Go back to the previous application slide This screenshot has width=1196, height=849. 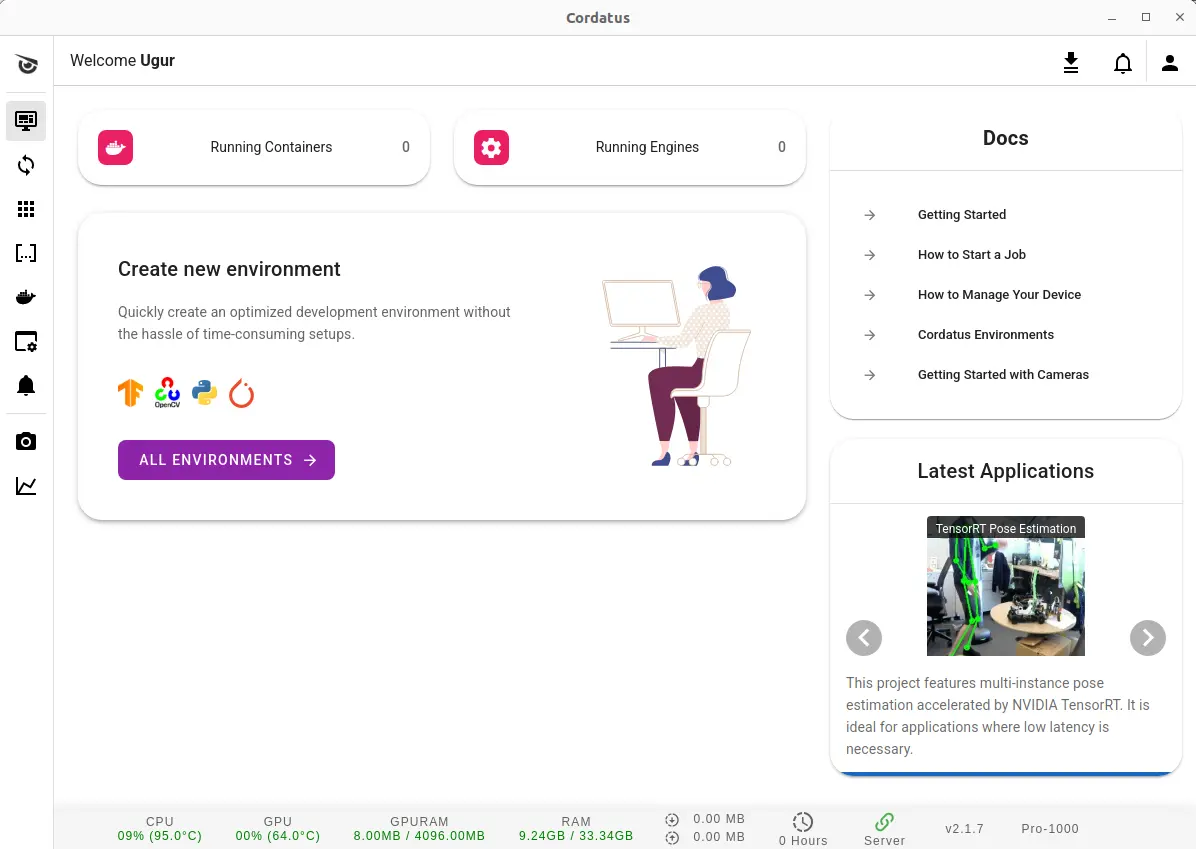pos(864,638)
